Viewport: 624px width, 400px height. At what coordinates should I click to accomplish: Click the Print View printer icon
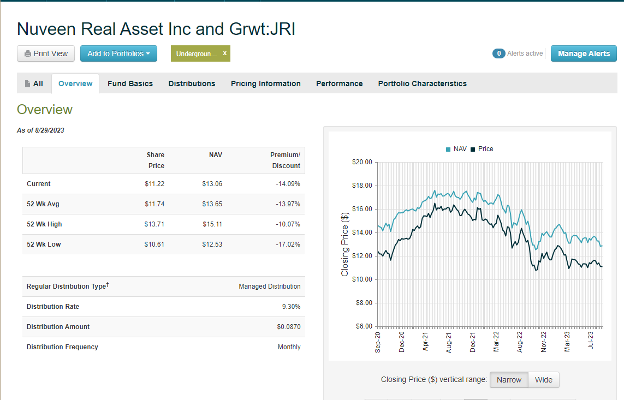click(x=26, y=53)
